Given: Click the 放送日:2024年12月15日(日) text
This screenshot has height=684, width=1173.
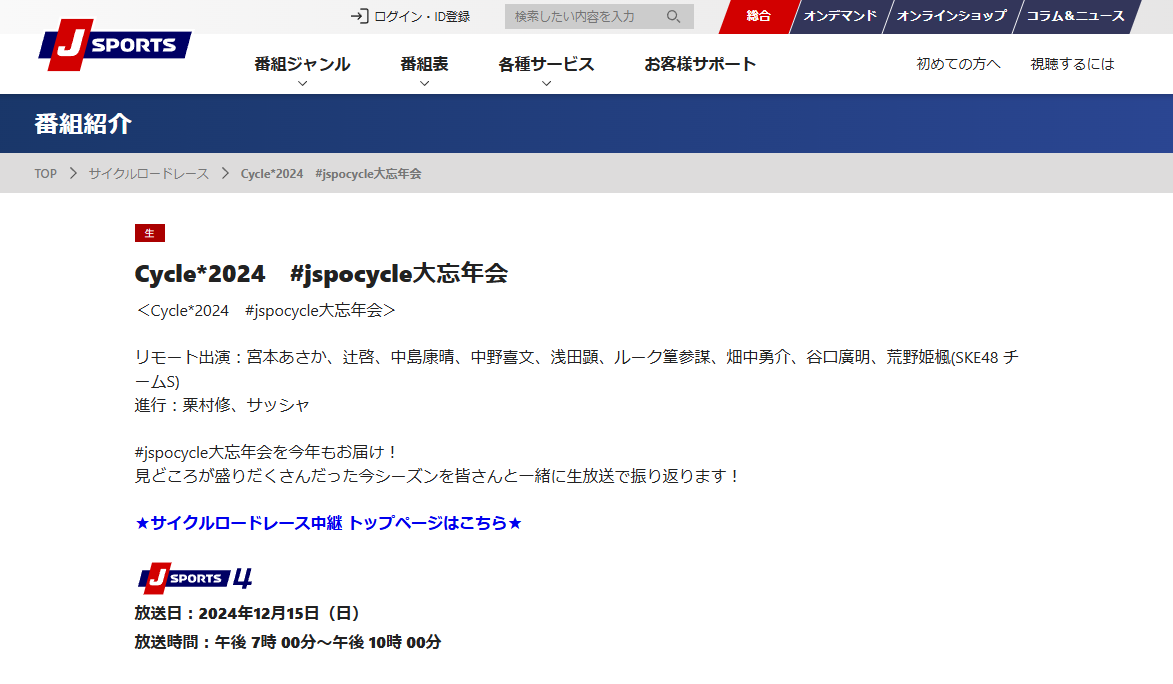Looking at the screenshot, I should pos(248,614).
